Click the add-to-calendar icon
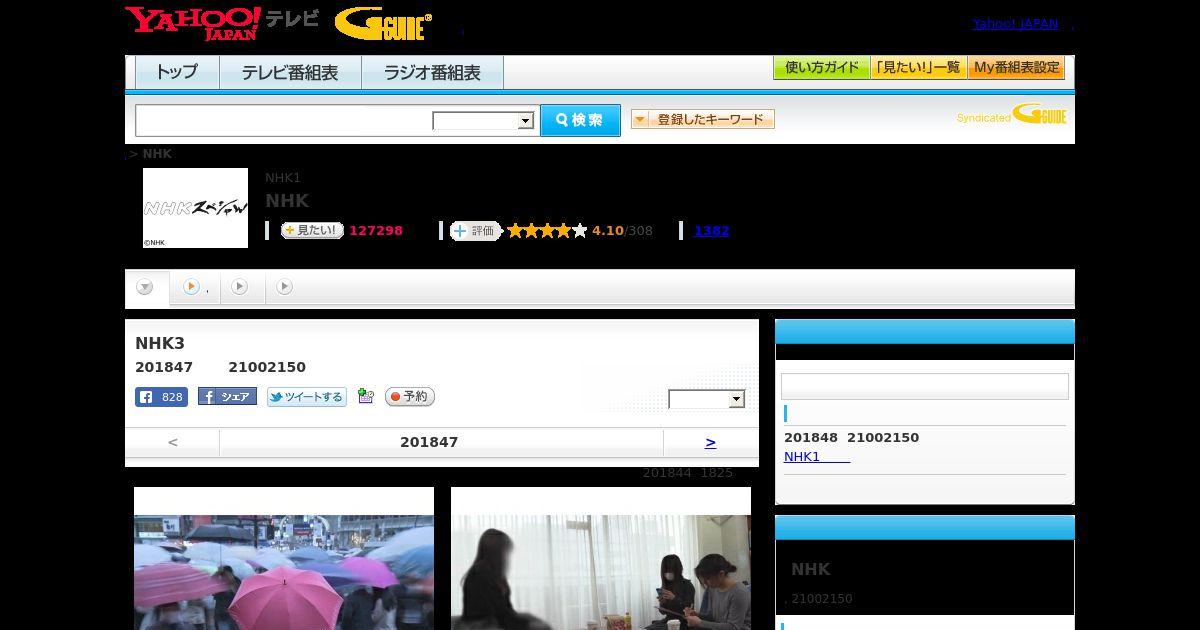1200x630 pixels. point(366,397)
